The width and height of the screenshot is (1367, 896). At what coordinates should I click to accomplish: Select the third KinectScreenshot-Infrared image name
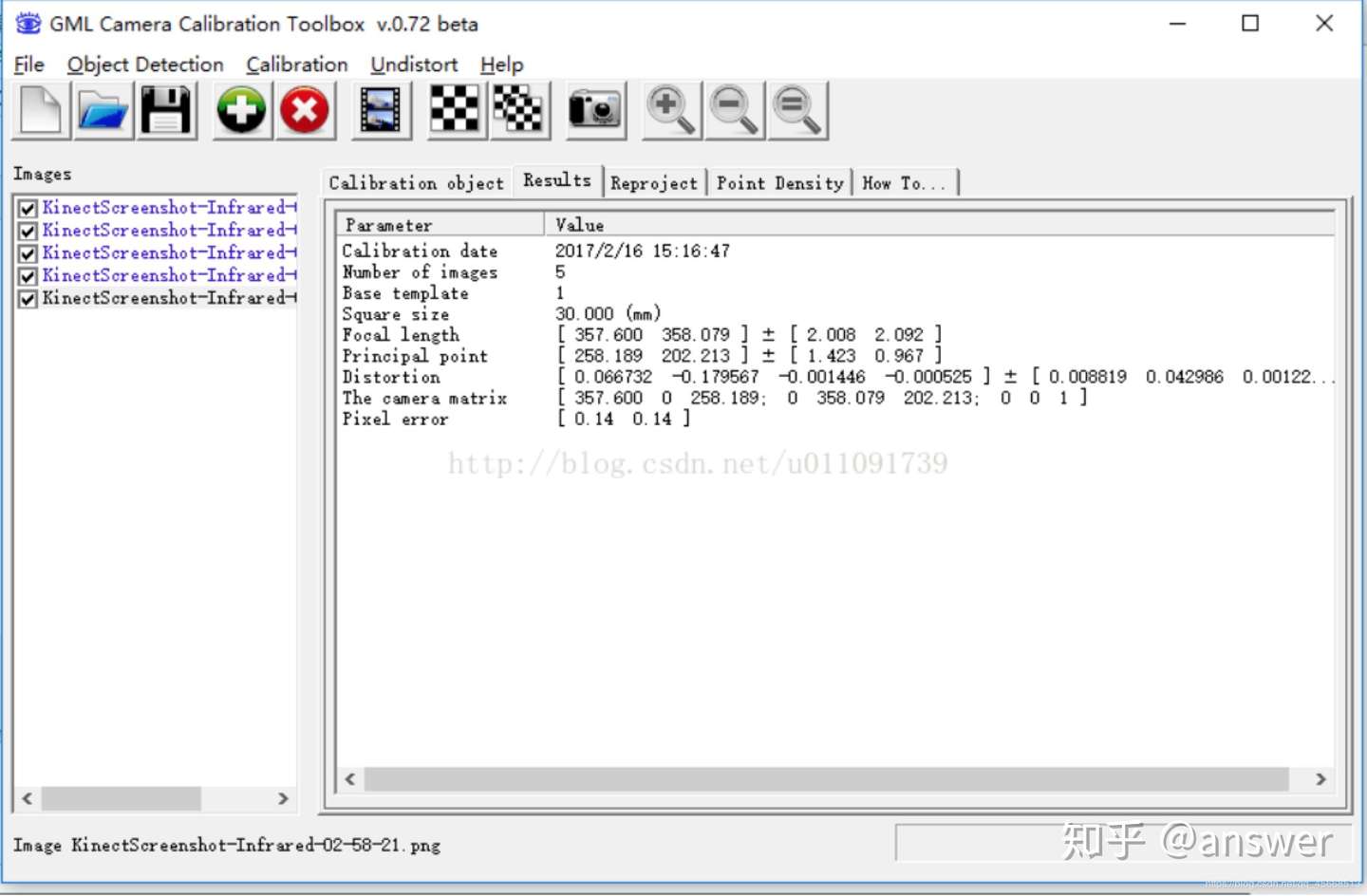point(169,253)
